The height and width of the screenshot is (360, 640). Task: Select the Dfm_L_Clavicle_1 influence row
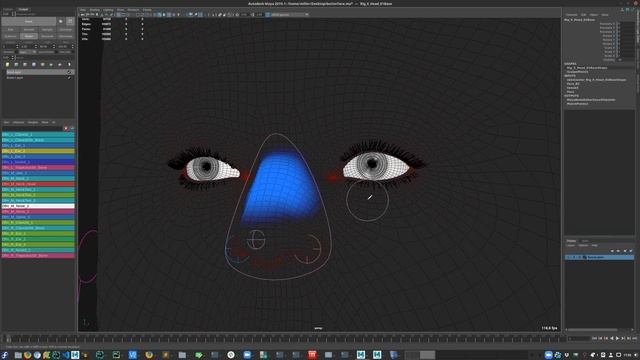click(38, 134)
